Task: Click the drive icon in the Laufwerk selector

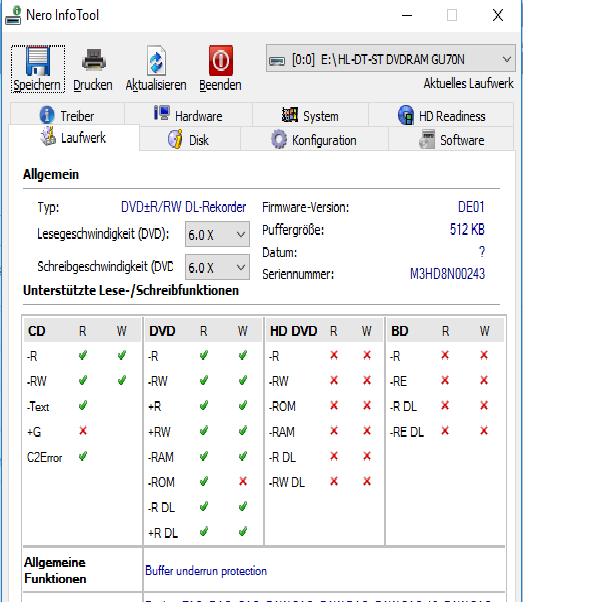Action: (x=277, y=61)
